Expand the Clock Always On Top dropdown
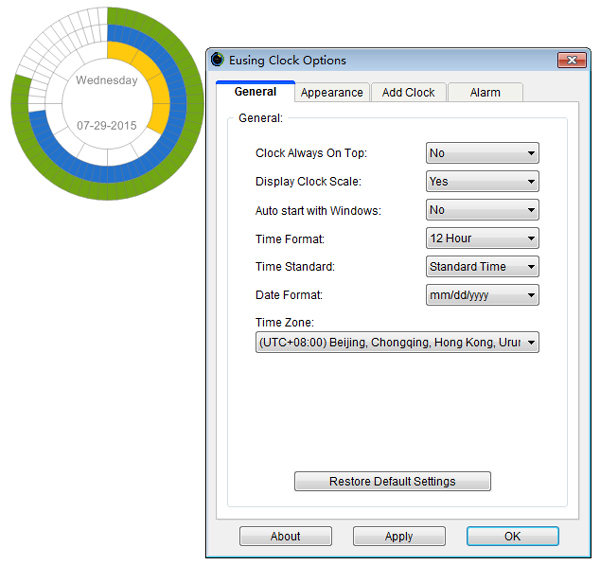 click(482, 153)
